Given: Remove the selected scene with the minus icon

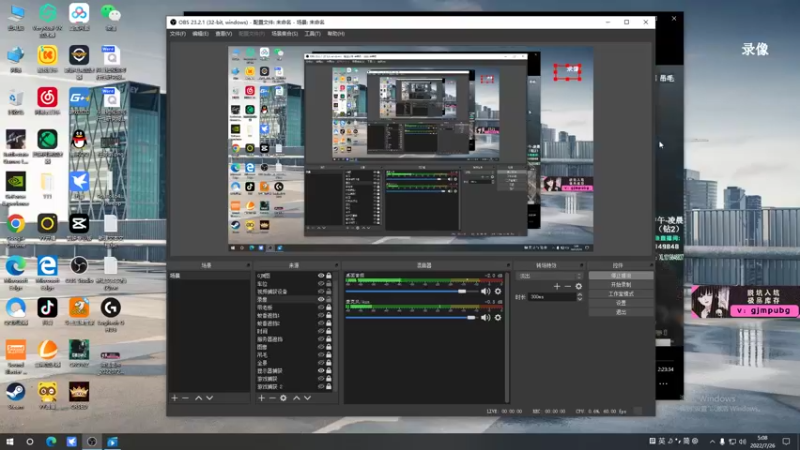Looking at the screenshot, I should pyautogui.click(x=185, y=398).
